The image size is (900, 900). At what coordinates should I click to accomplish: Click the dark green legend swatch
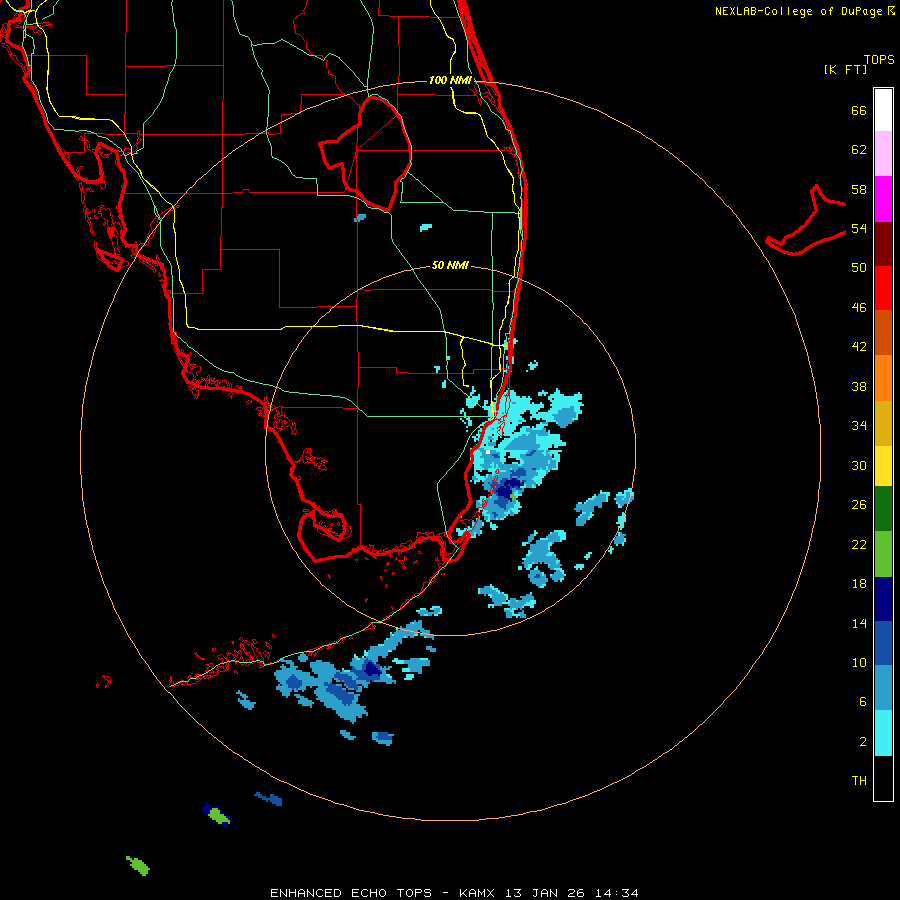883,509
